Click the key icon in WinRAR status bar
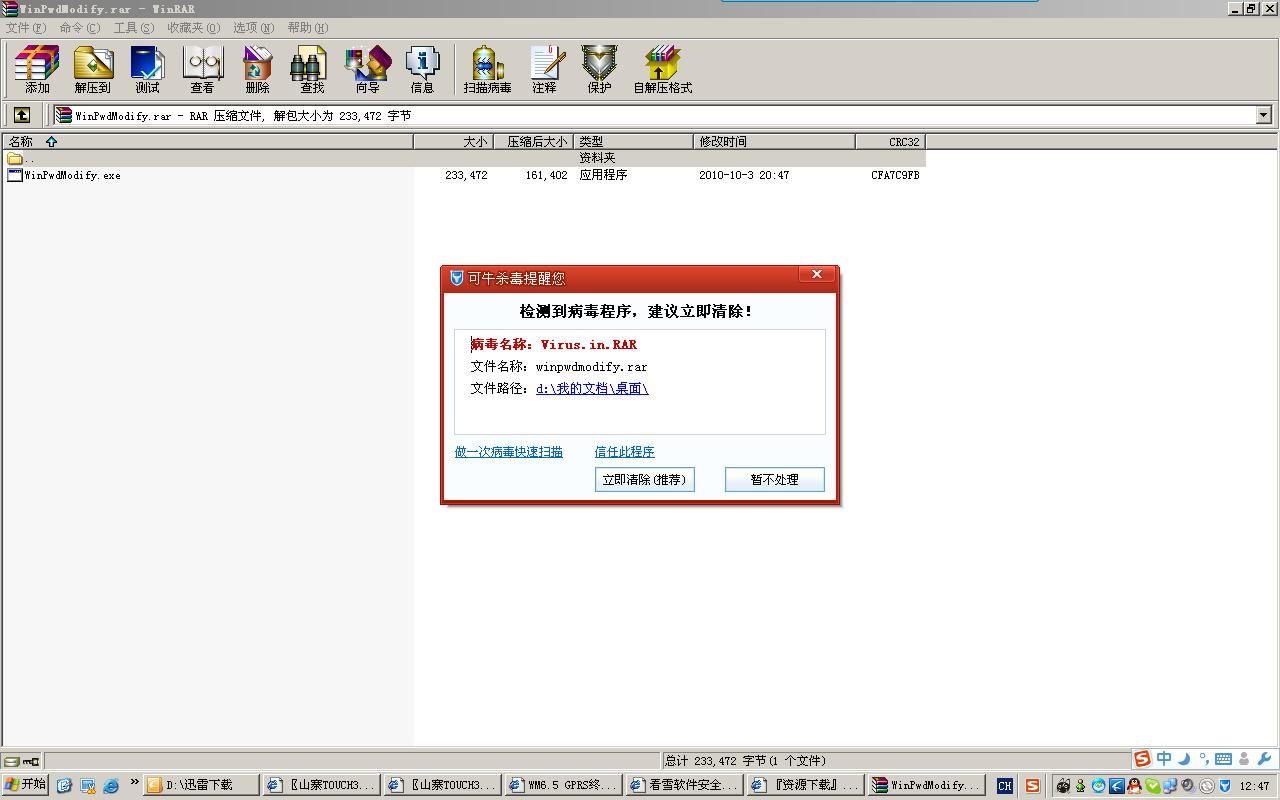 (31, 761)
